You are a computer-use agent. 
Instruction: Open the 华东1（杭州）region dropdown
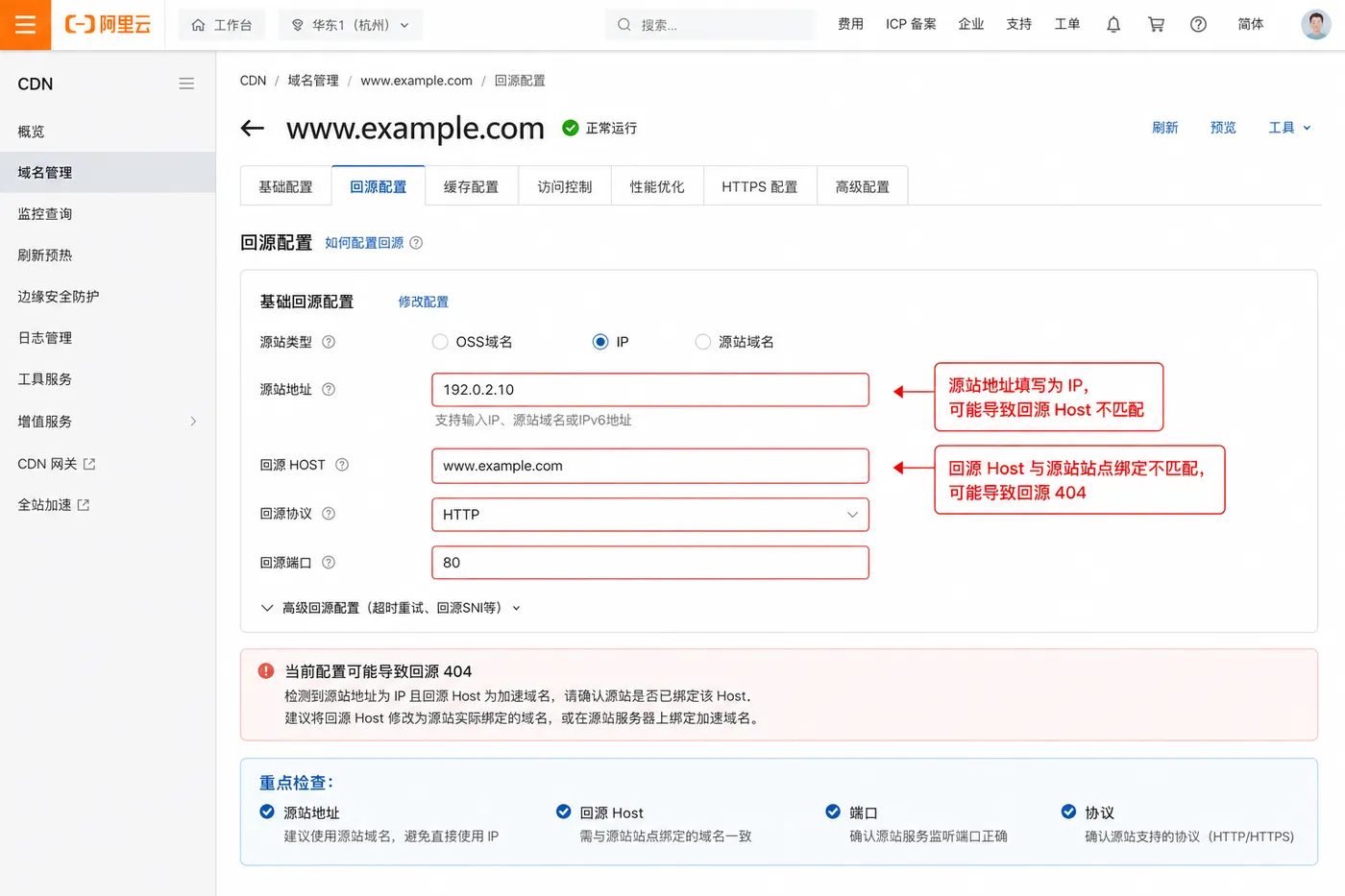(x=351, y=25)
